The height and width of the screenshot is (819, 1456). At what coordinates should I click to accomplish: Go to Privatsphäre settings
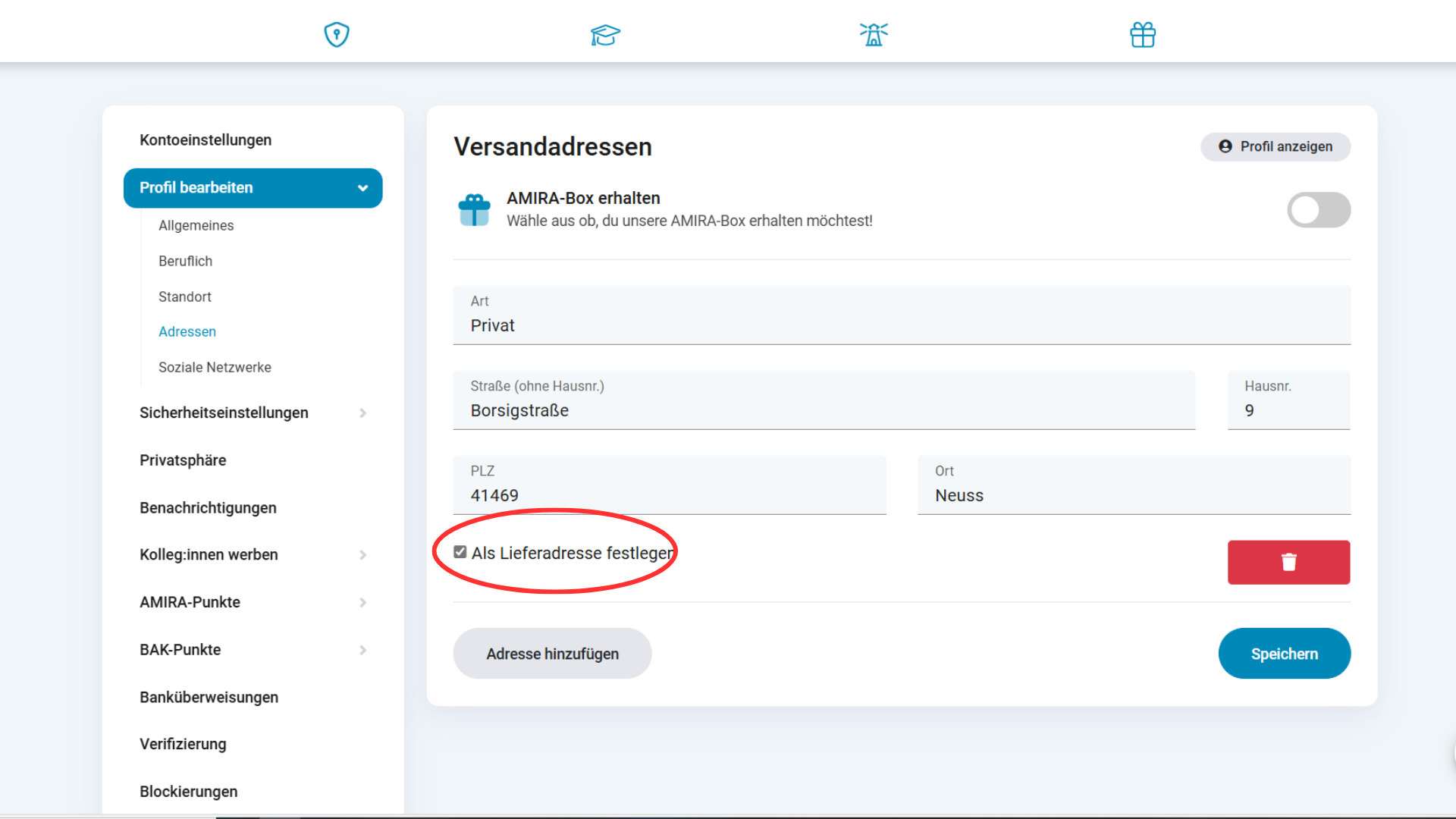(x=183, y=460)
